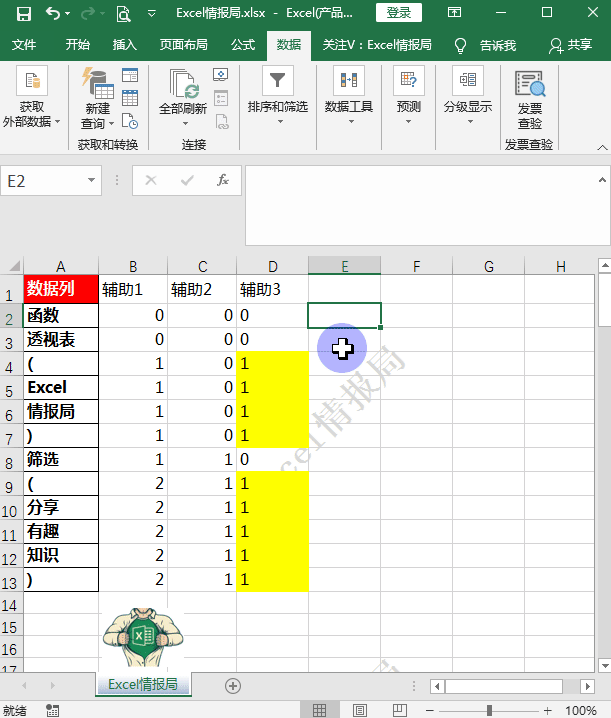The height and width of the screenshot is (718, 611).
Task: Expand the 全部刷新 dropdown arrow
Action: pos(185,123)
